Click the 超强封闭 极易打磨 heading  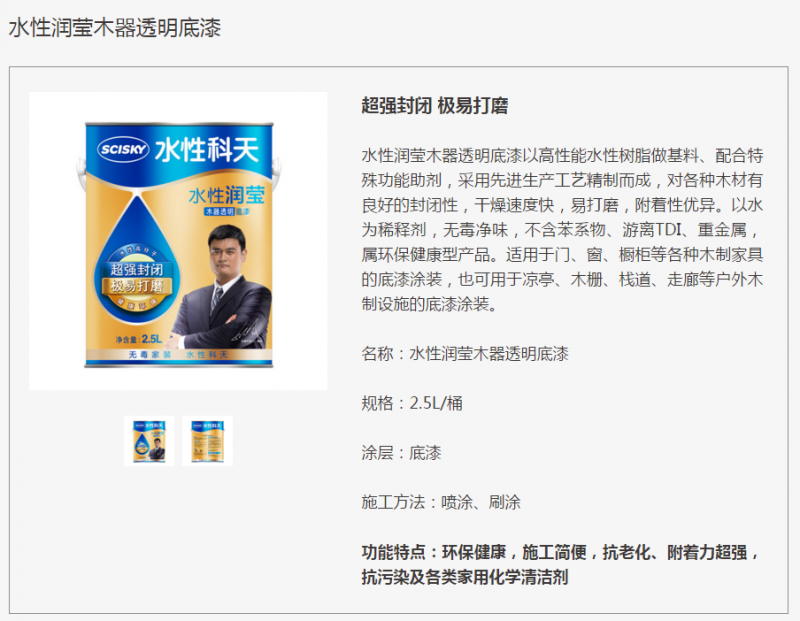pyautogui.click(x=435, y=106)
